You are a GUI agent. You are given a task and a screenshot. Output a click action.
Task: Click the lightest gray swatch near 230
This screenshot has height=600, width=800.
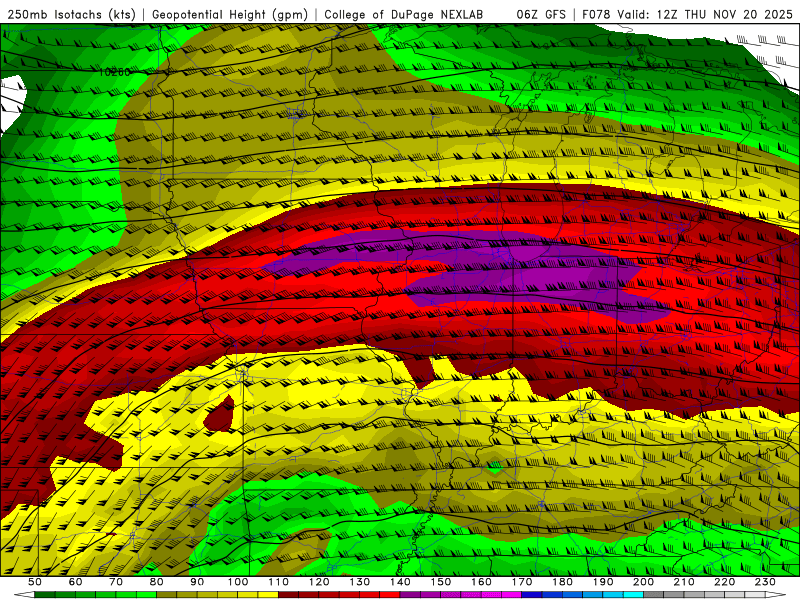[x=755, y=594]
